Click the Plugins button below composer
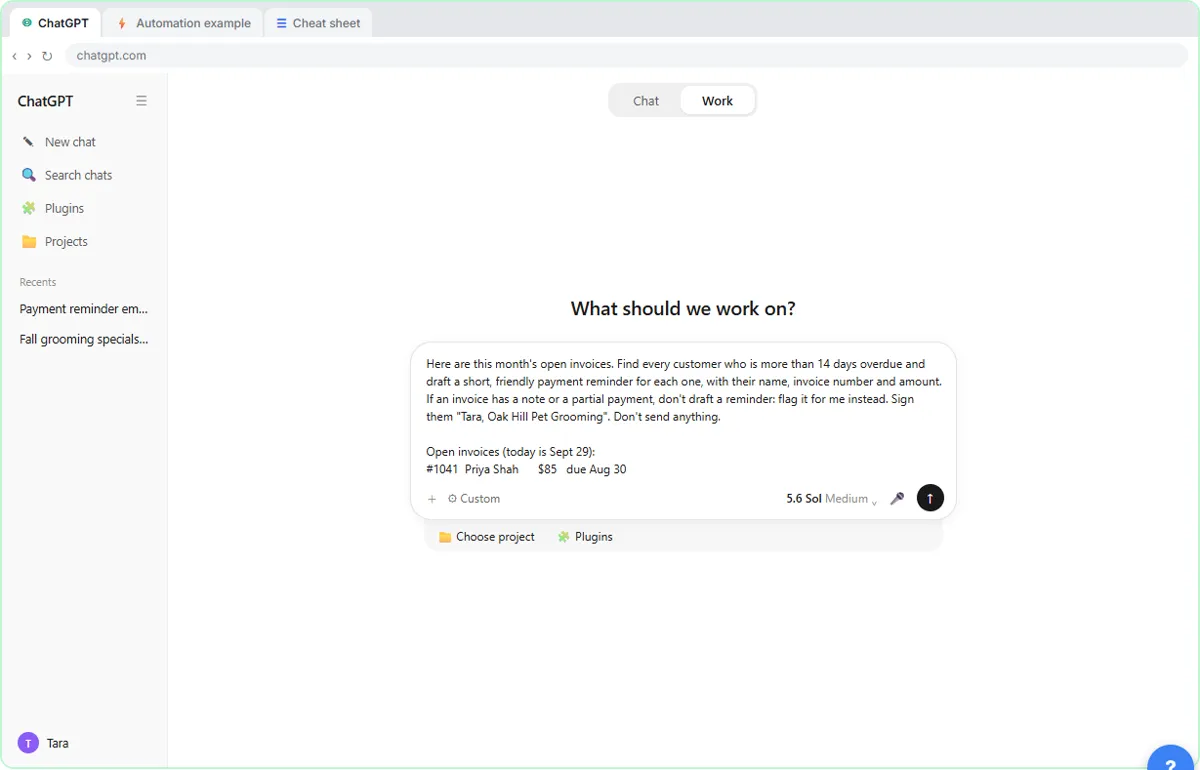The height and width of the screenshot is (770, 1200). tap(585, 537)
